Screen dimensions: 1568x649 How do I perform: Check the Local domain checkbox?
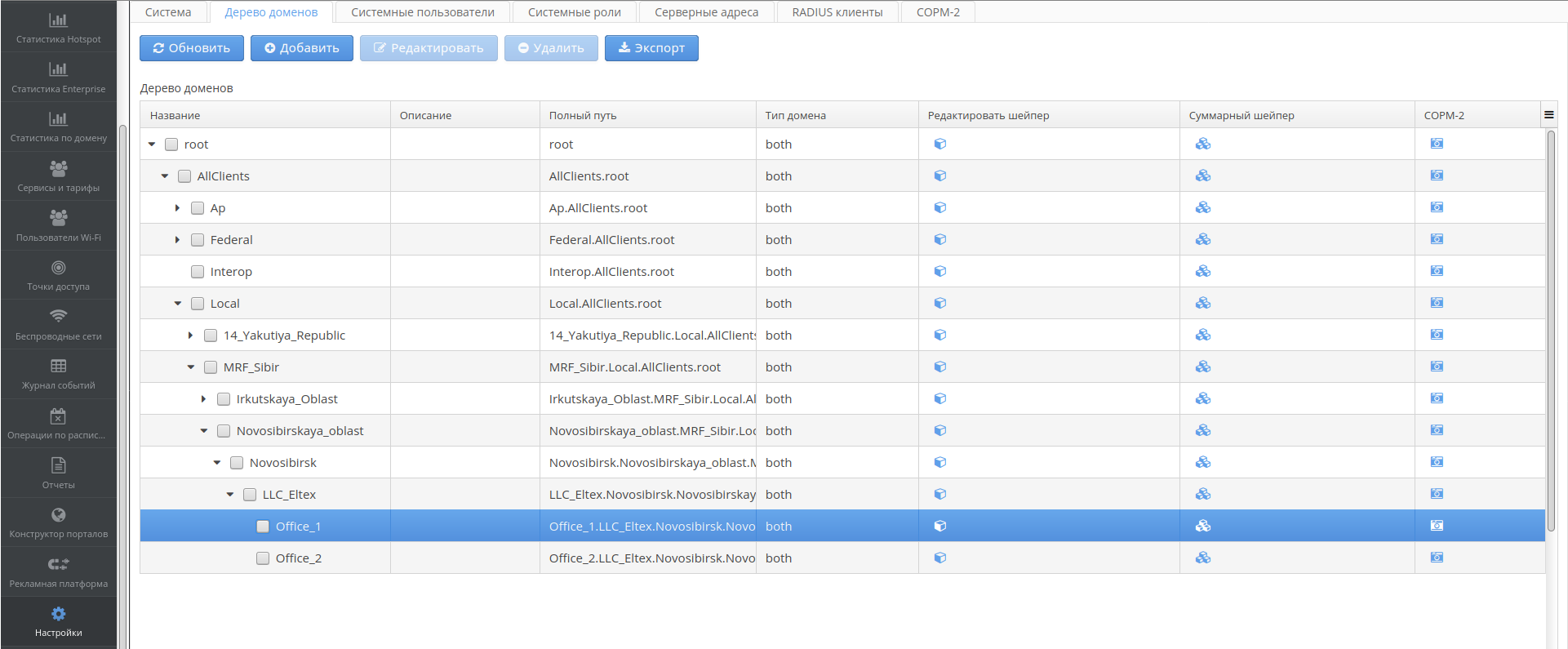coord(198,304)
